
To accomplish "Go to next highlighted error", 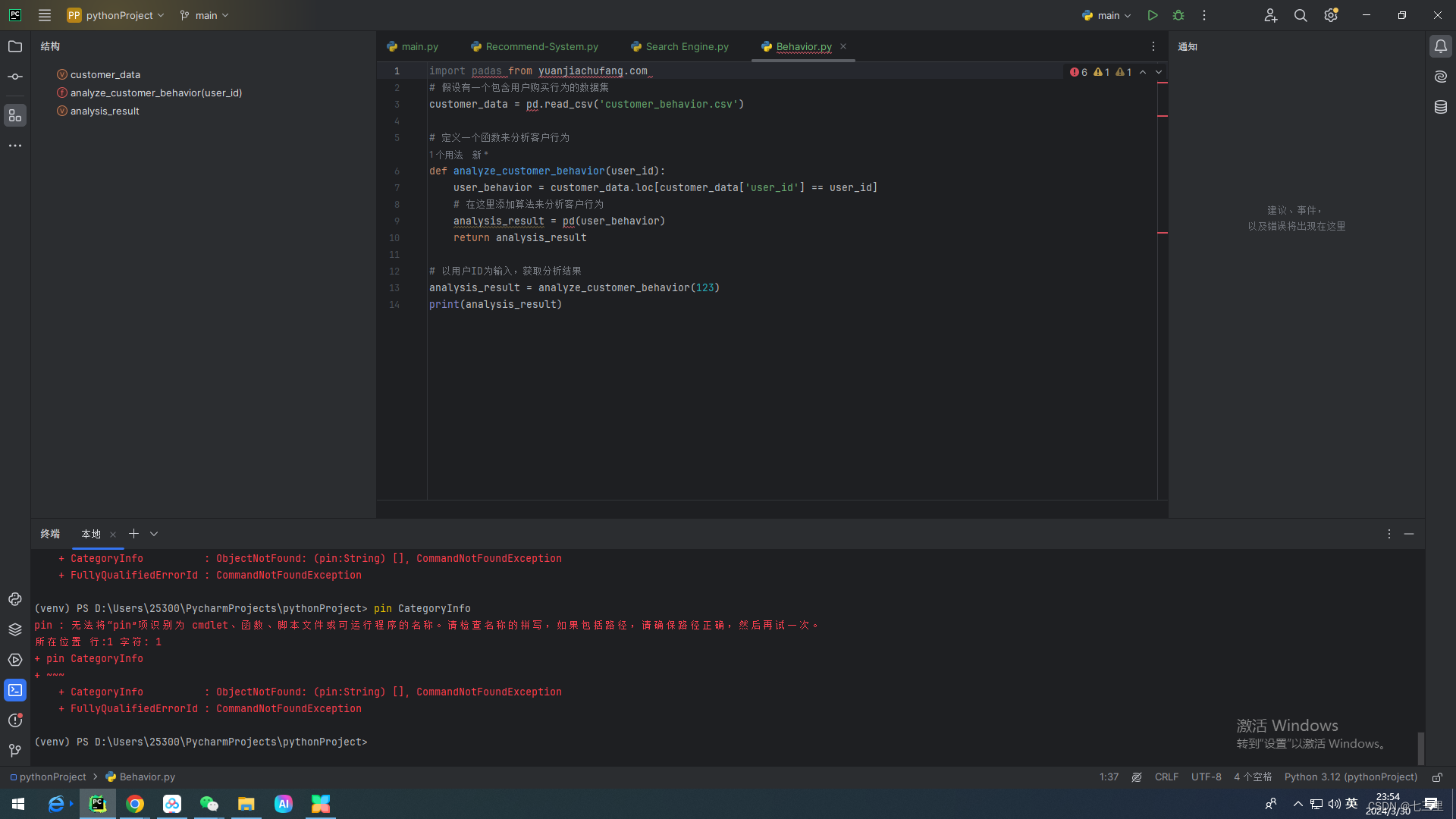I will point(1159,72).
